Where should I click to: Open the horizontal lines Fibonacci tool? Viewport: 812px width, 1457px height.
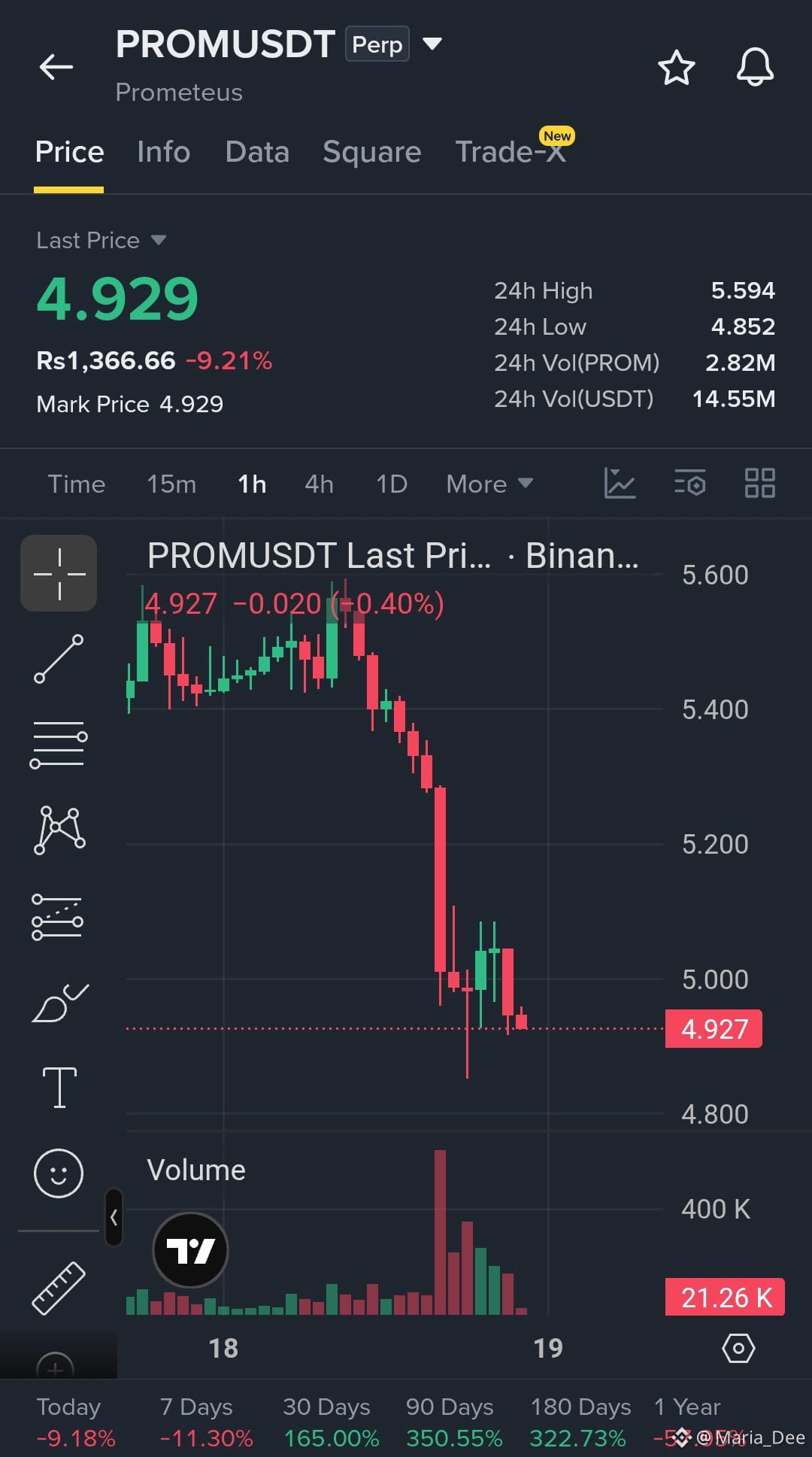click(x=59, y=745)
